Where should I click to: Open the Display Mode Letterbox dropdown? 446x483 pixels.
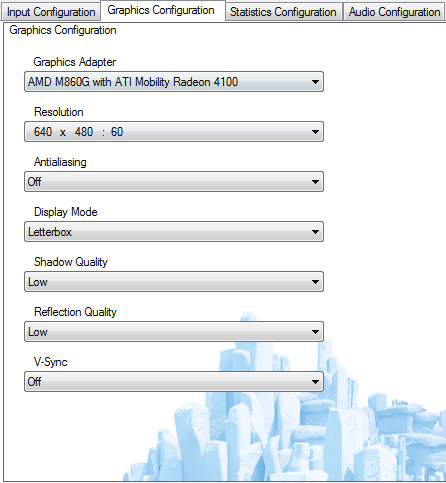point(174,232)
